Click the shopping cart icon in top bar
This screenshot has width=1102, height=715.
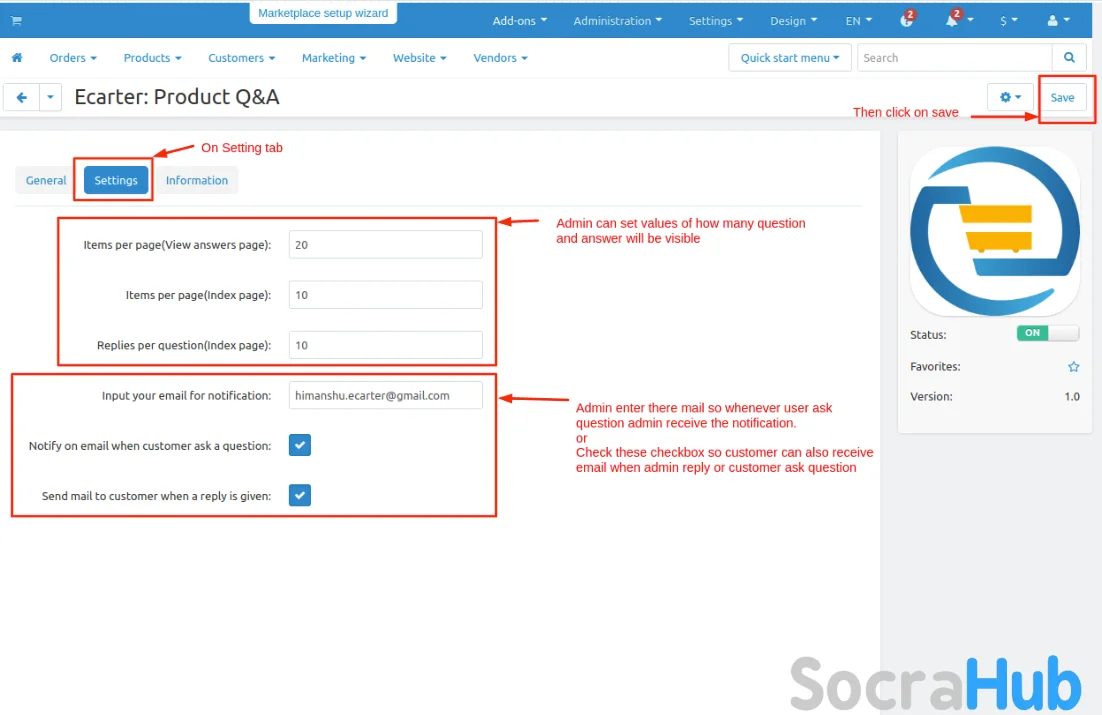(16, 20)
